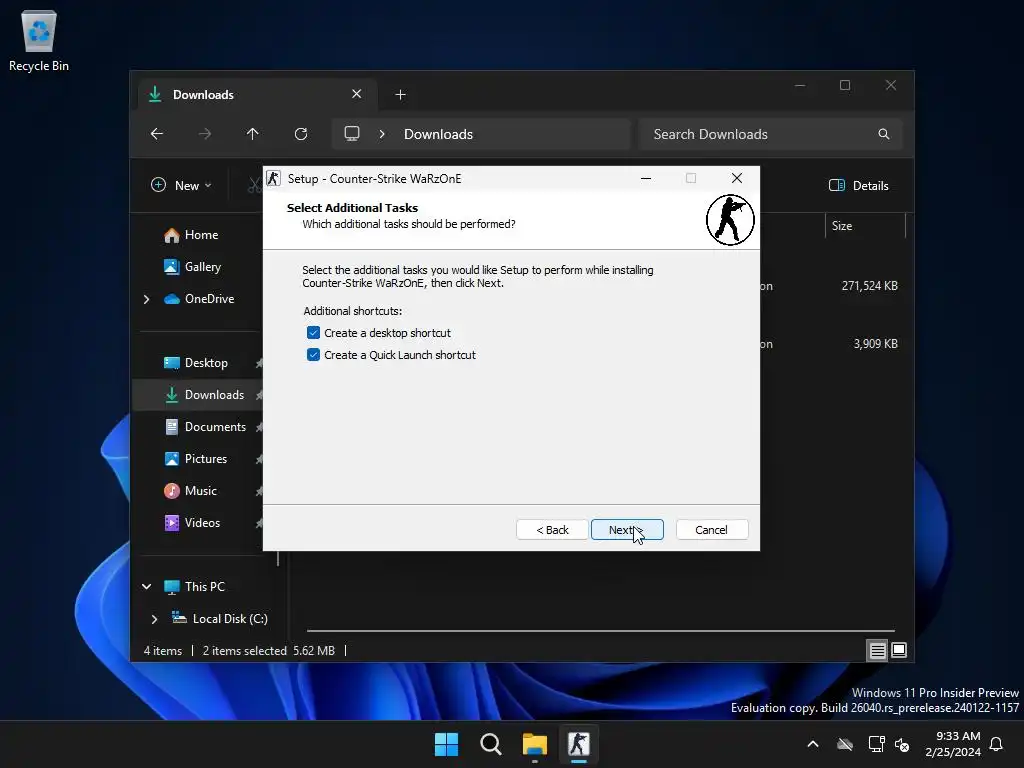Click the Counter-Strike logo in the setup header
The image size is (1024, 768).
click(x=730, y=220)
